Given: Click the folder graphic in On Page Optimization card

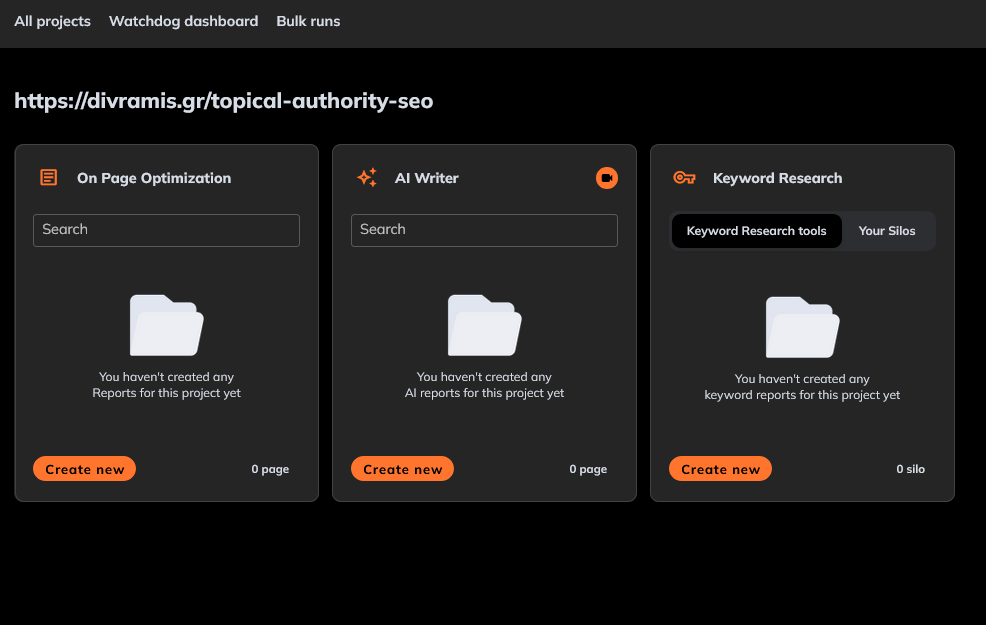Looking at the screenshot, I should tap(166, 324).
